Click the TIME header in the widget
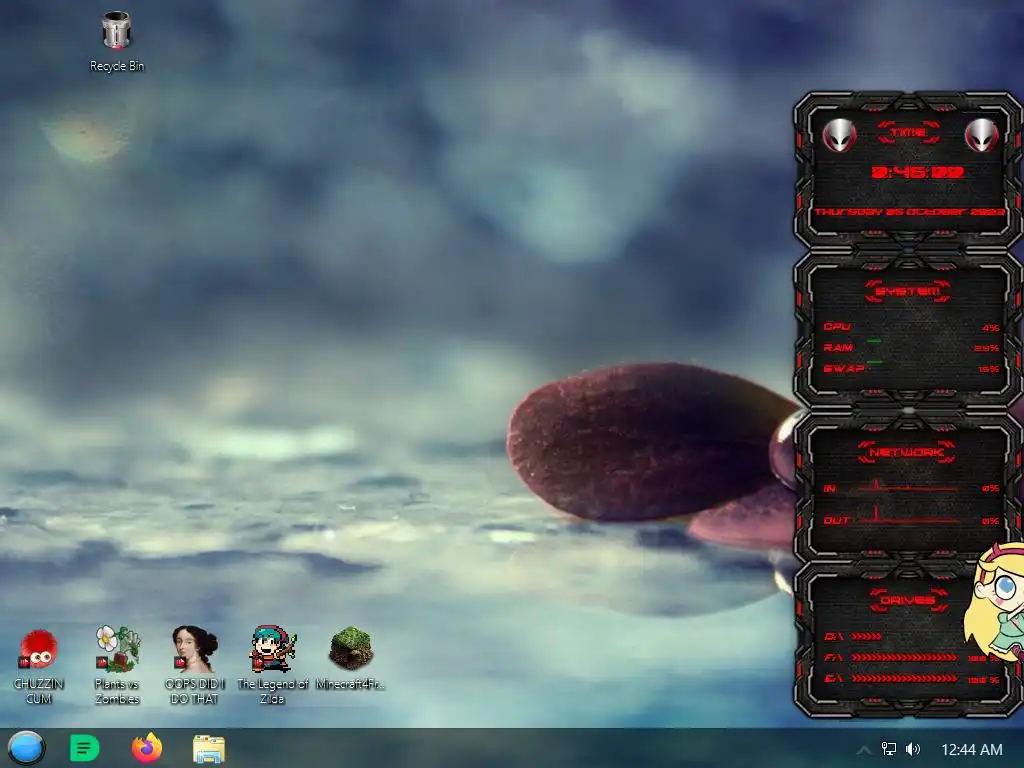 (908, 133)
